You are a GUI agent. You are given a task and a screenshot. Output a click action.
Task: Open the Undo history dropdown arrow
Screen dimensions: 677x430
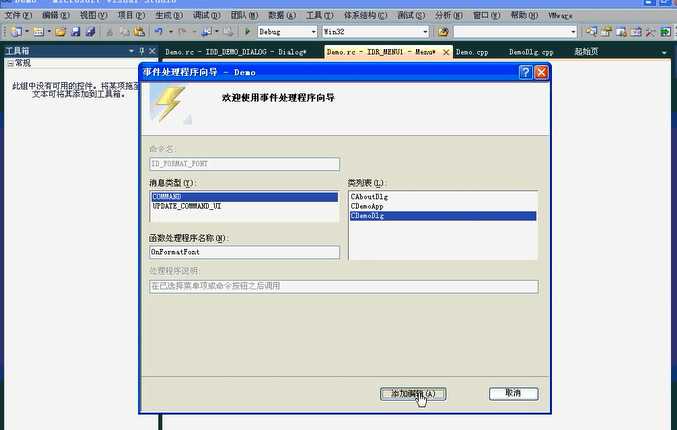tap(171, 32)
